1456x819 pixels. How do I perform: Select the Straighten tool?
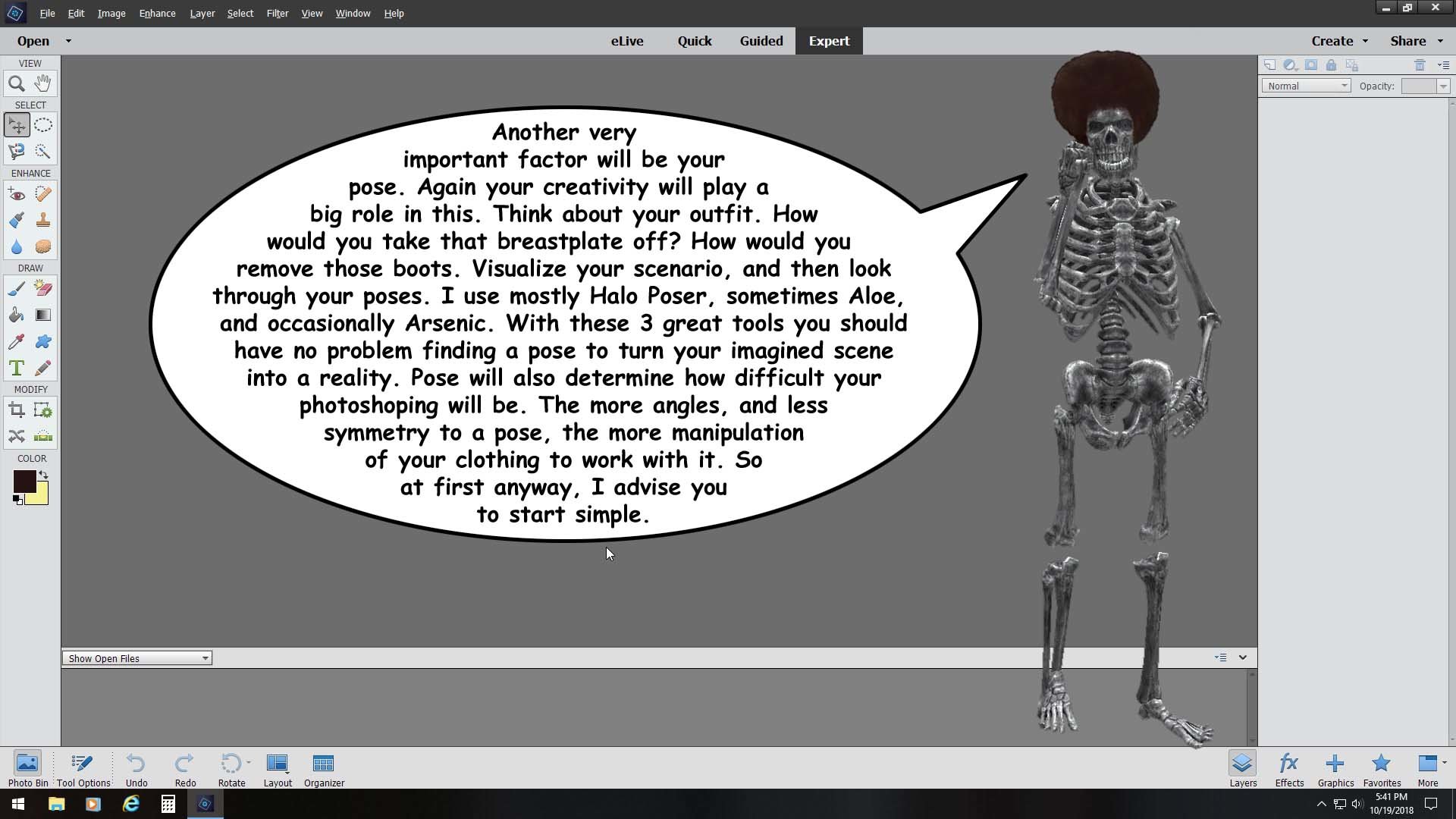[x=43, y=436]
